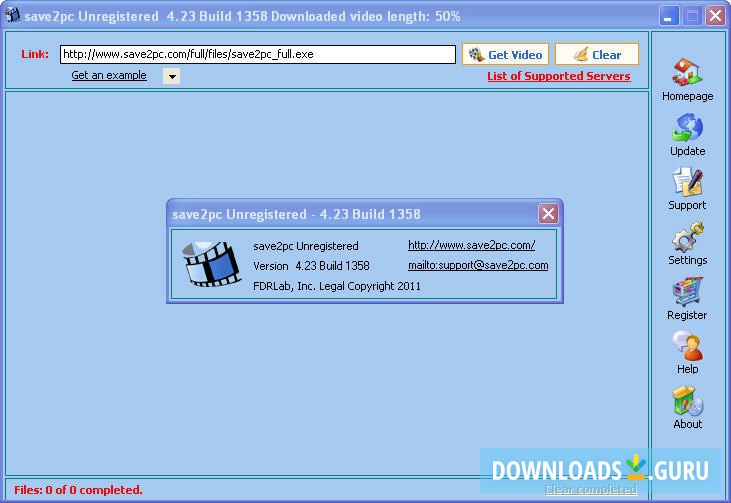Click into the Link URL input field
The width and height of the screenshot is (731, 503).
click(x=258, y=55)
